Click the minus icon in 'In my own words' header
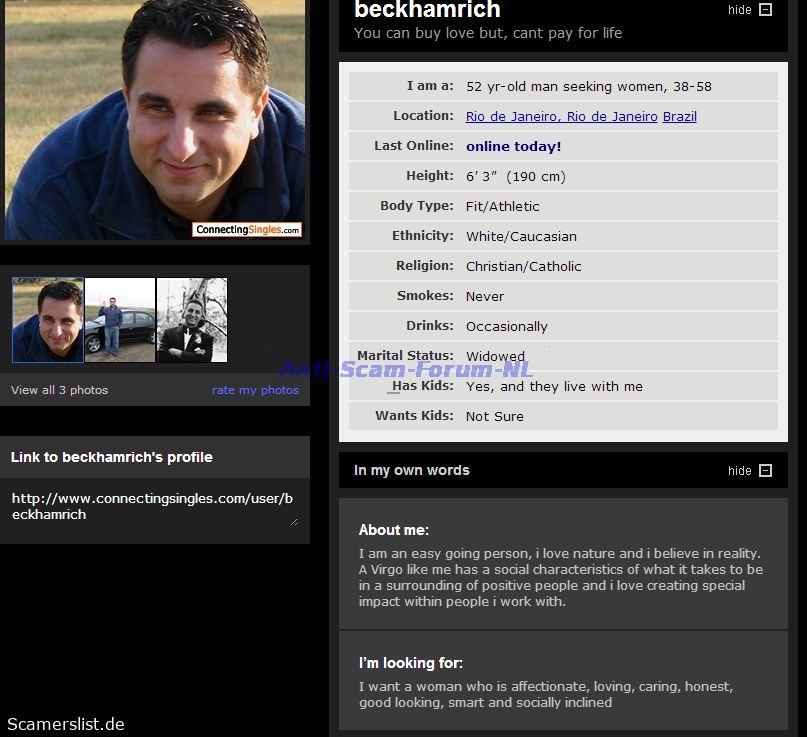 pyautogui.click(x=766, y=471)
